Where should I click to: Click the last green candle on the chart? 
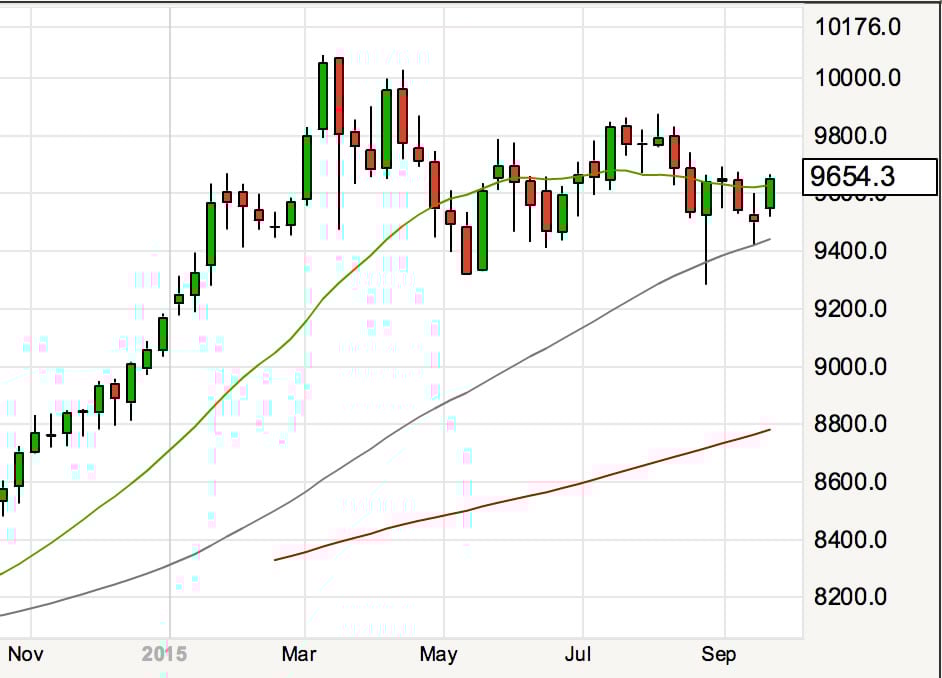pyautogui.click(x=771, y=193)
